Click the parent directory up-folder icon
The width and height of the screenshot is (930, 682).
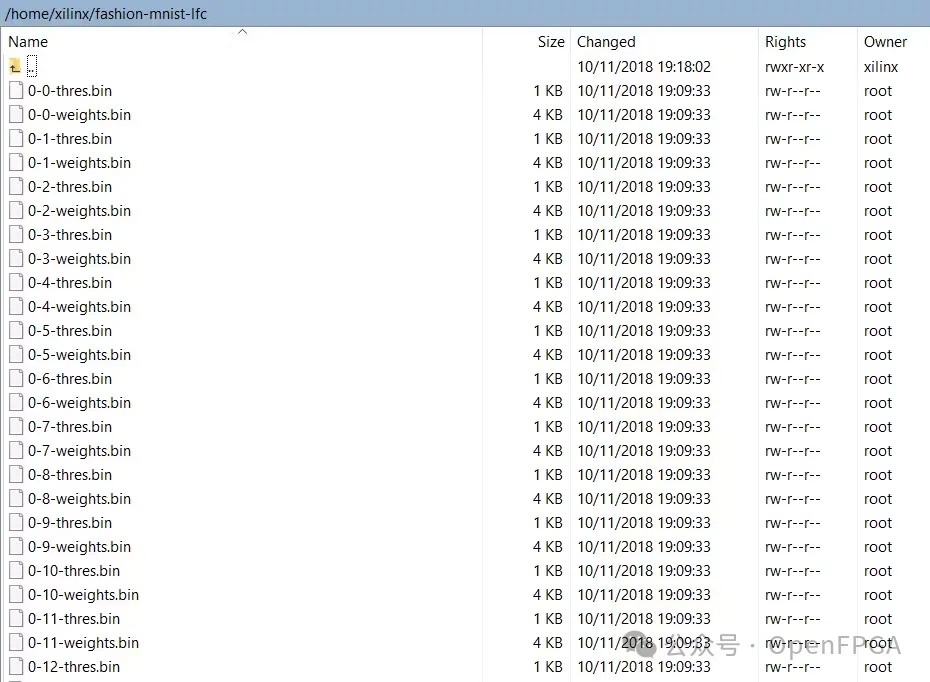point(15,67)
